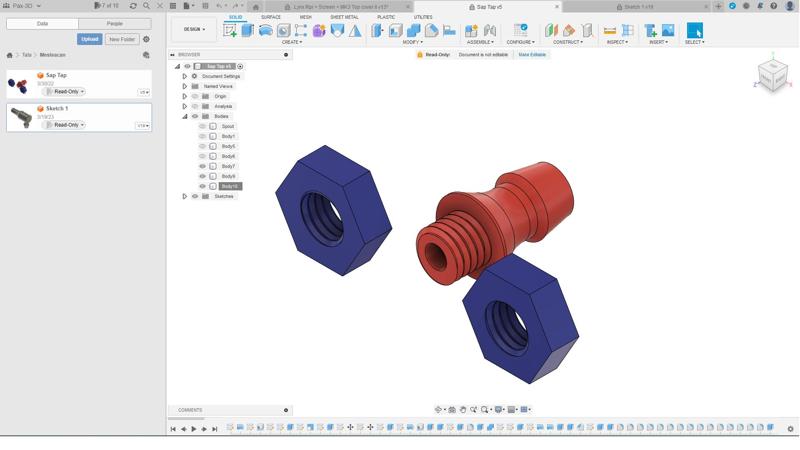Screen dimensions: 800x450
Task: Select the Hole tool in Create group
Action: pyautogui.click(x=283, y=31)
